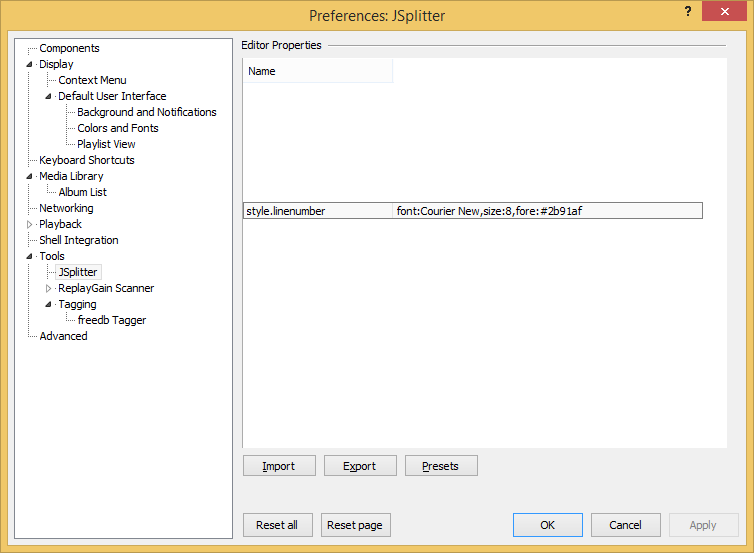Image resolution: width=754 pixels, height=553 pixels.
Task: Collapse the Display tree node
Action: (29, 64)
